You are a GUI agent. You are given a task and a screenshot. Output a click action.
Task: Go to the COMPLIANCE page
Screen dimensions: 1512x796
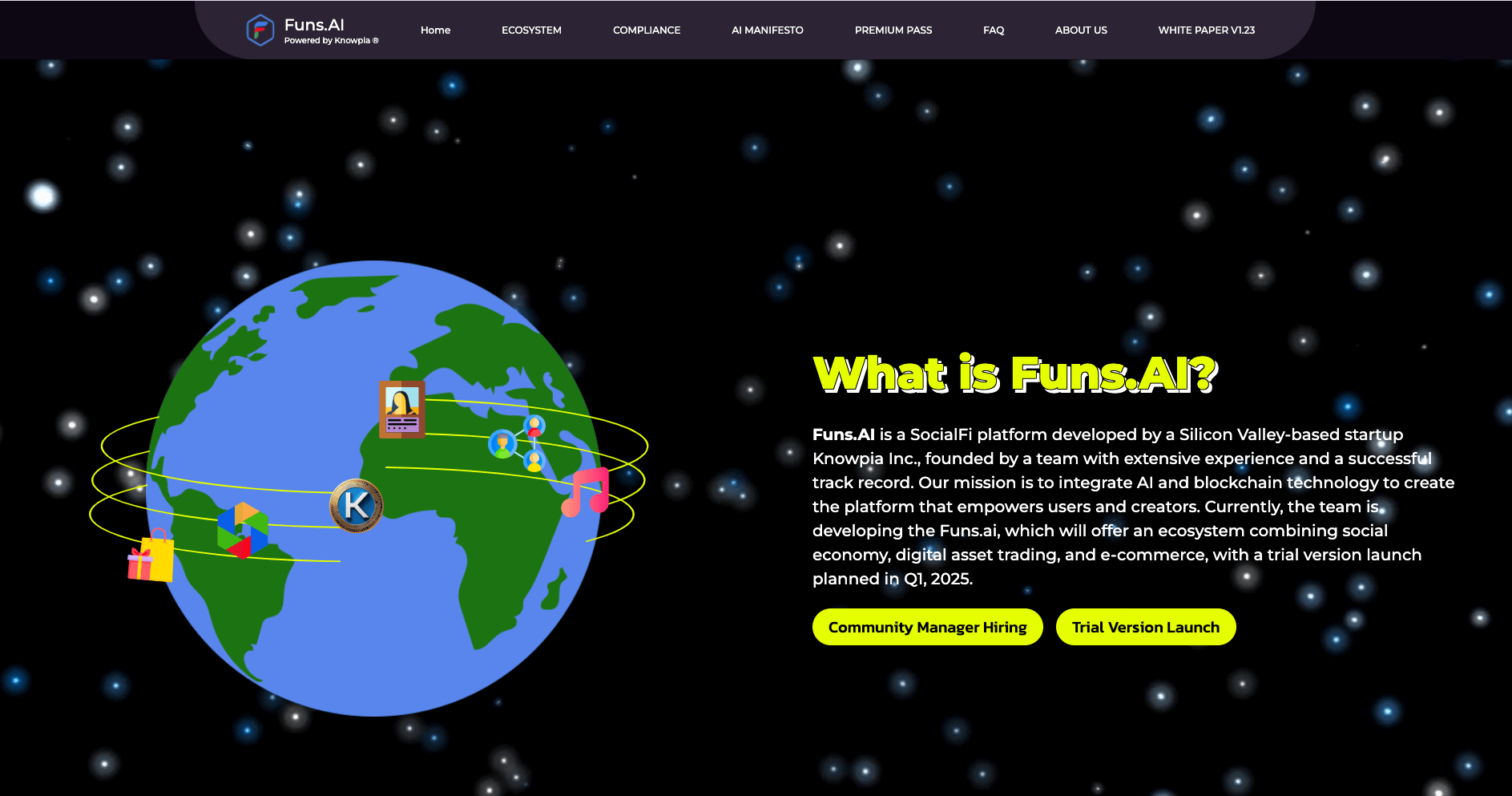(x=646, y=30)
